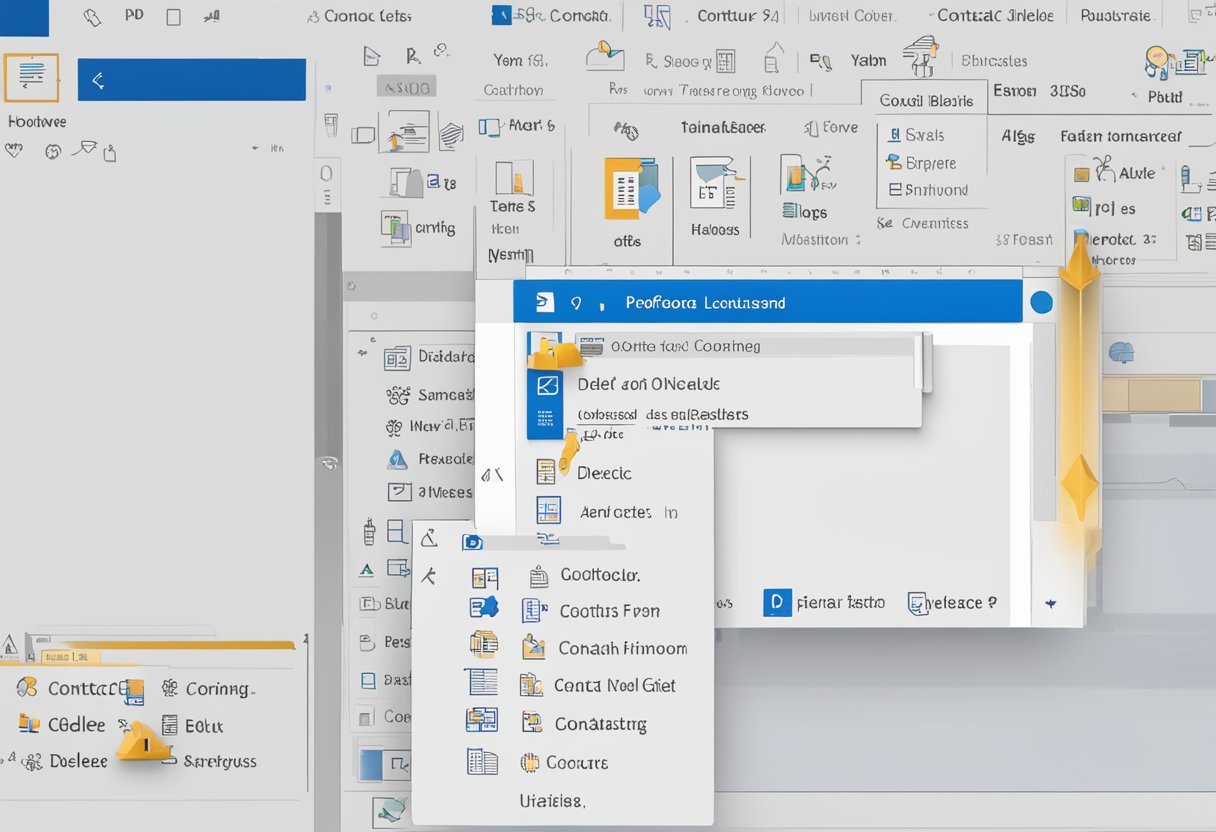Viewport: 1216px width, 832px height.
Task: Select the globe icon in the left sidebar
Action: point(52,152)
